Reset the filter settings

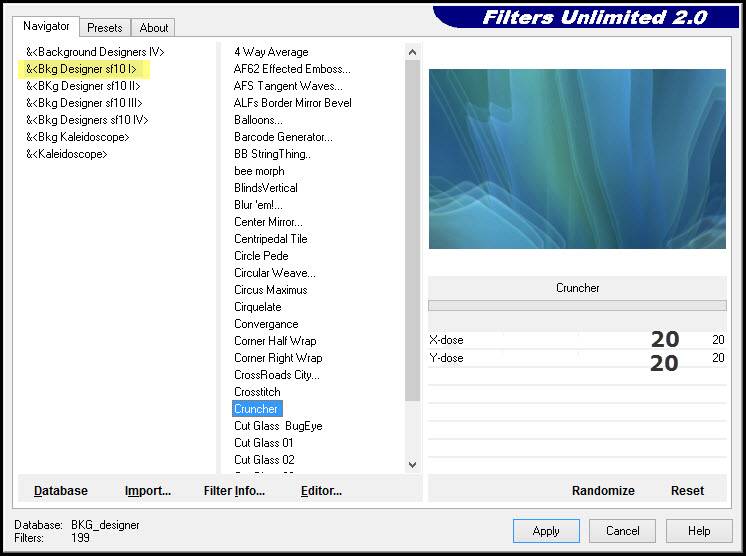tap(687, 491)
